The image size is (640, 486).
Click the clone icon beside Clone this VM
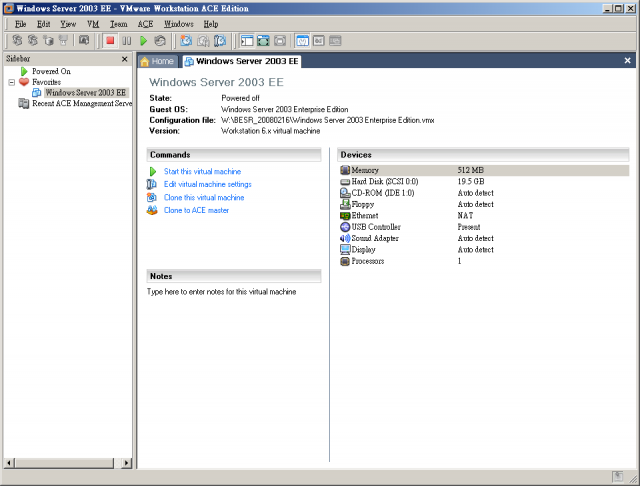[152, 198]
